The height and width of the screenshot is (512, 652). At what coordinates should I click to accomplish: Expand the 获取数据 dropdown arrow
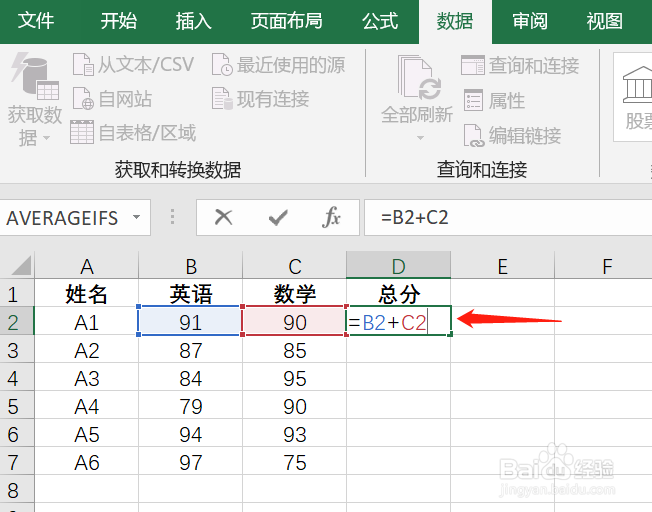pyautogui.click(x=46, y=138)
